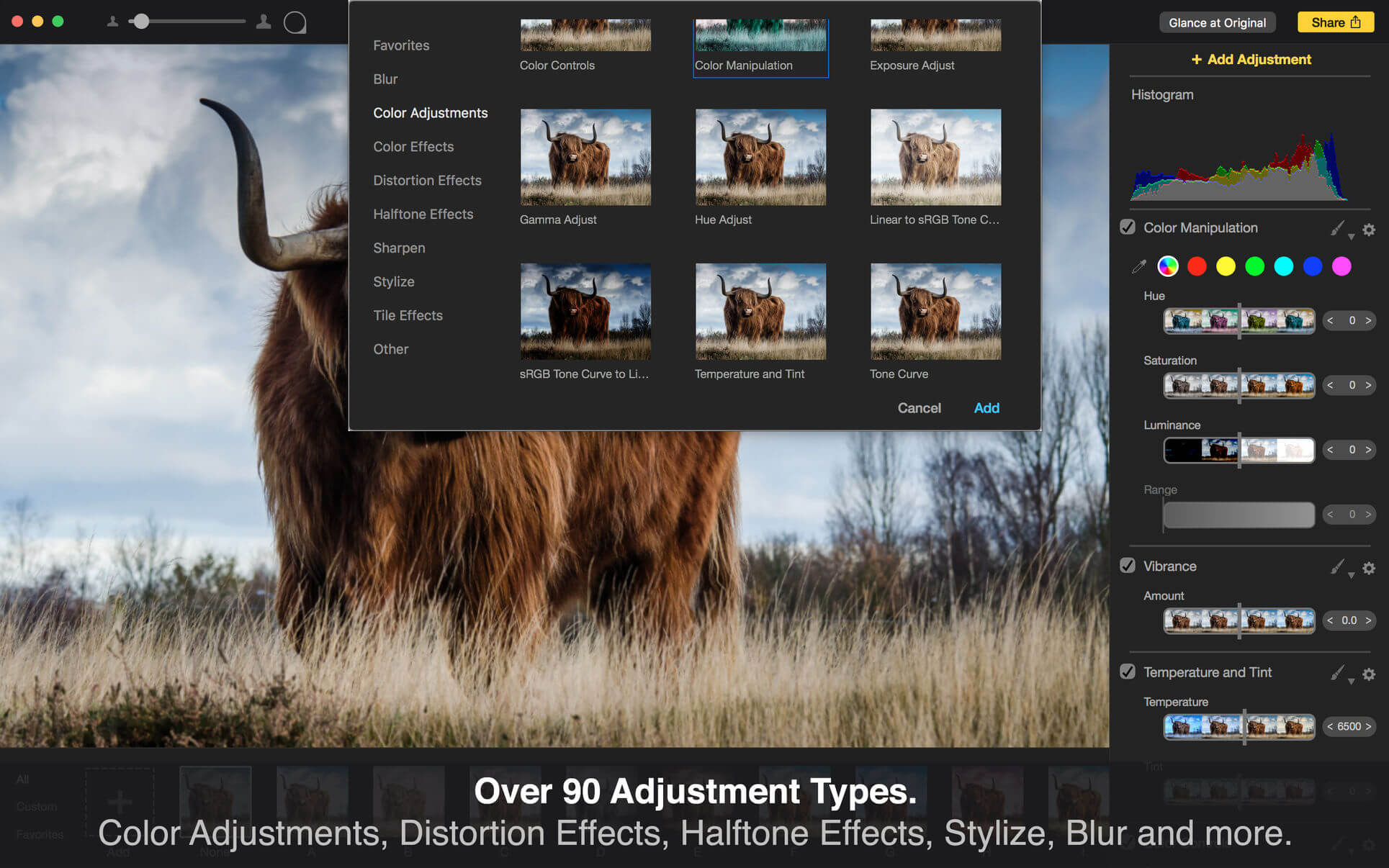
Task: Click the Add button to apply adjustment
Action: click(987, 407)
